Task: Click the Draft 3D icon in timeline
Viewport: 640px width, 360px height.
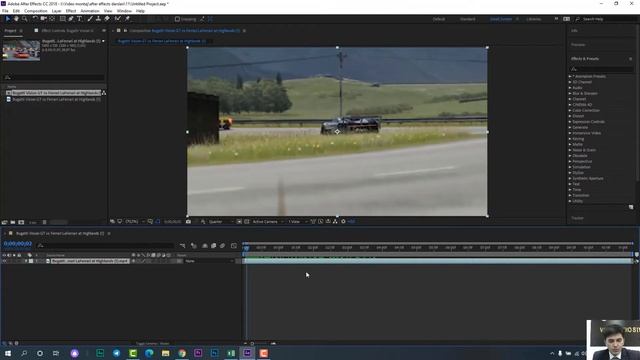Action: click(193, 246)
